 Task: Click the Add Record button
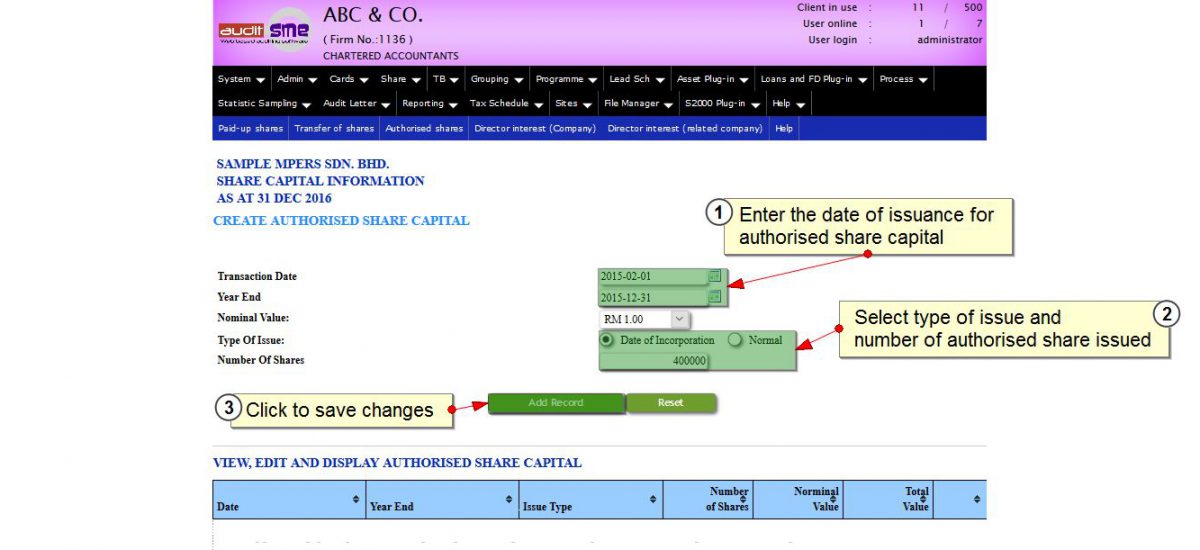(556, 403)
